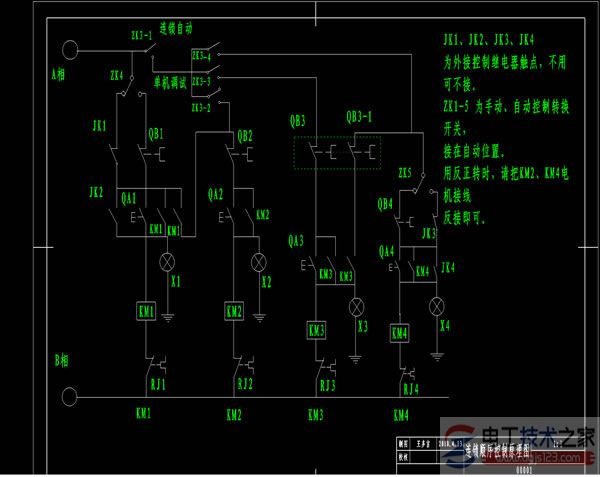Screen dimensions: 600x477
Task: Click the X4 lamp label
Action: coord(445,326)
